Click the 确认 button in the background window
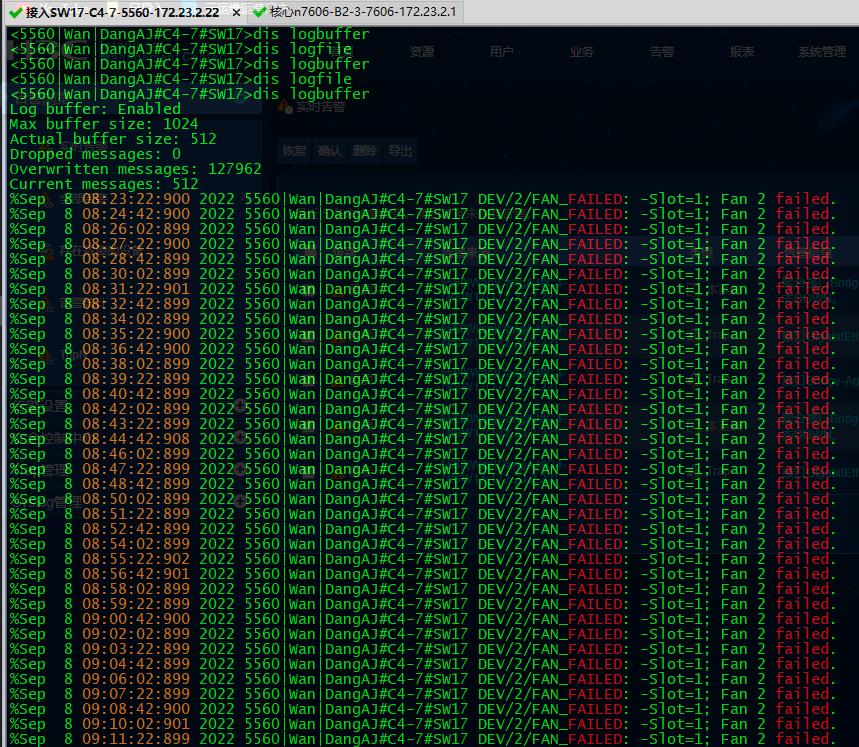This screenshot has height=747, width=859. 329,151
